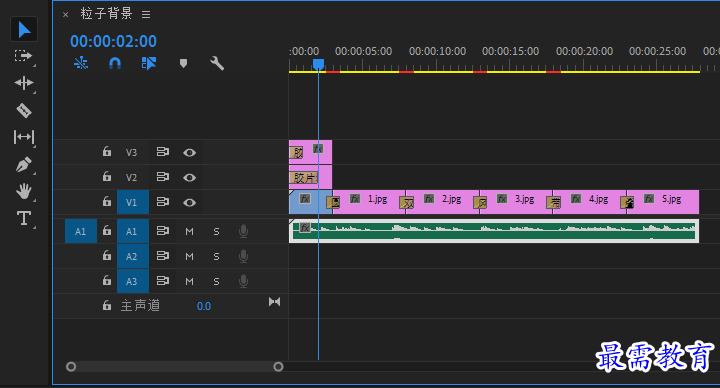Select the Selection arrow tool

coord(24,30)
